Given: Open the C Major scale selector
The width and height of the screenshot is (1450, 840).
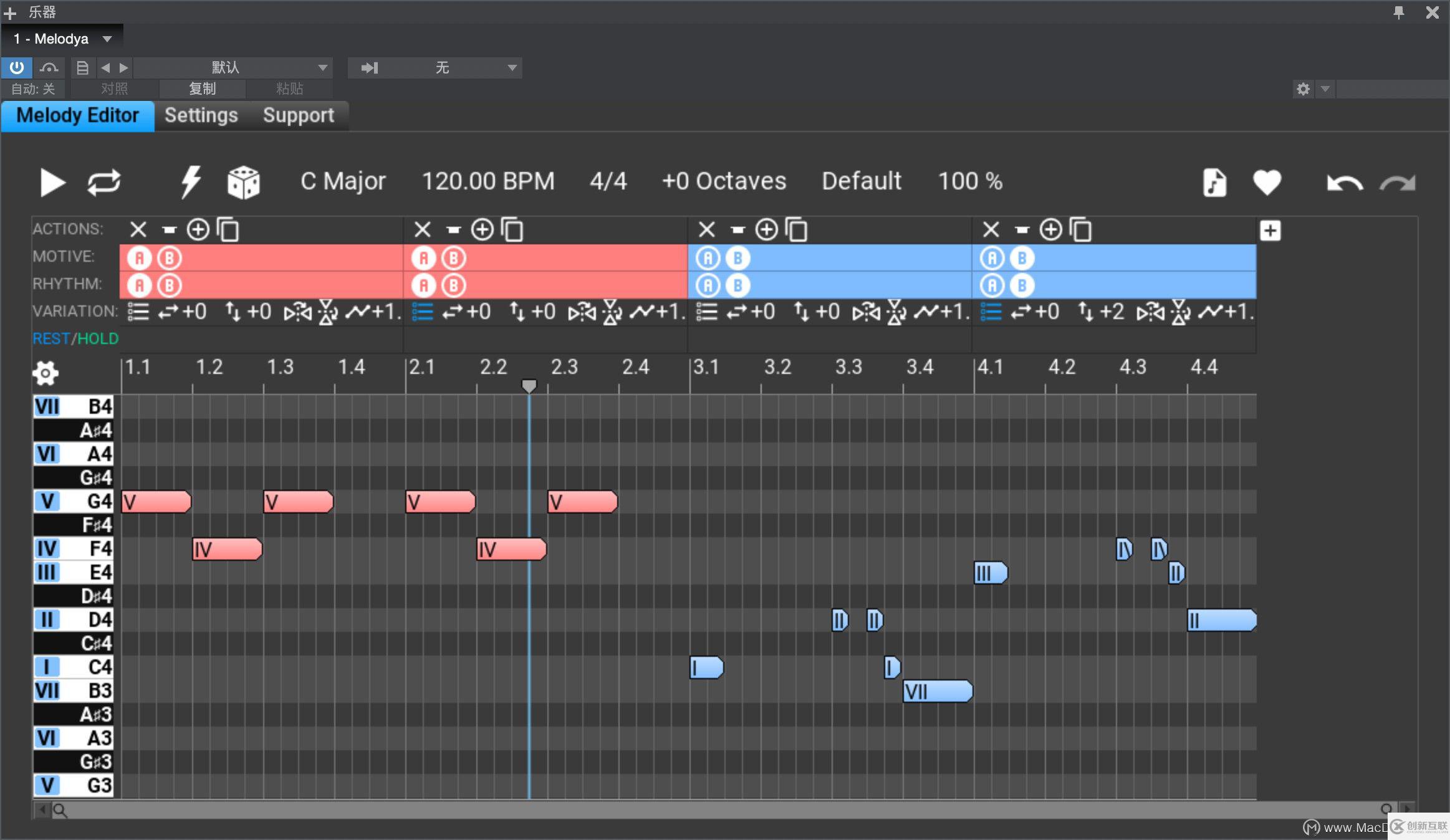Looking at the screenshot, I should pos(343,181).
